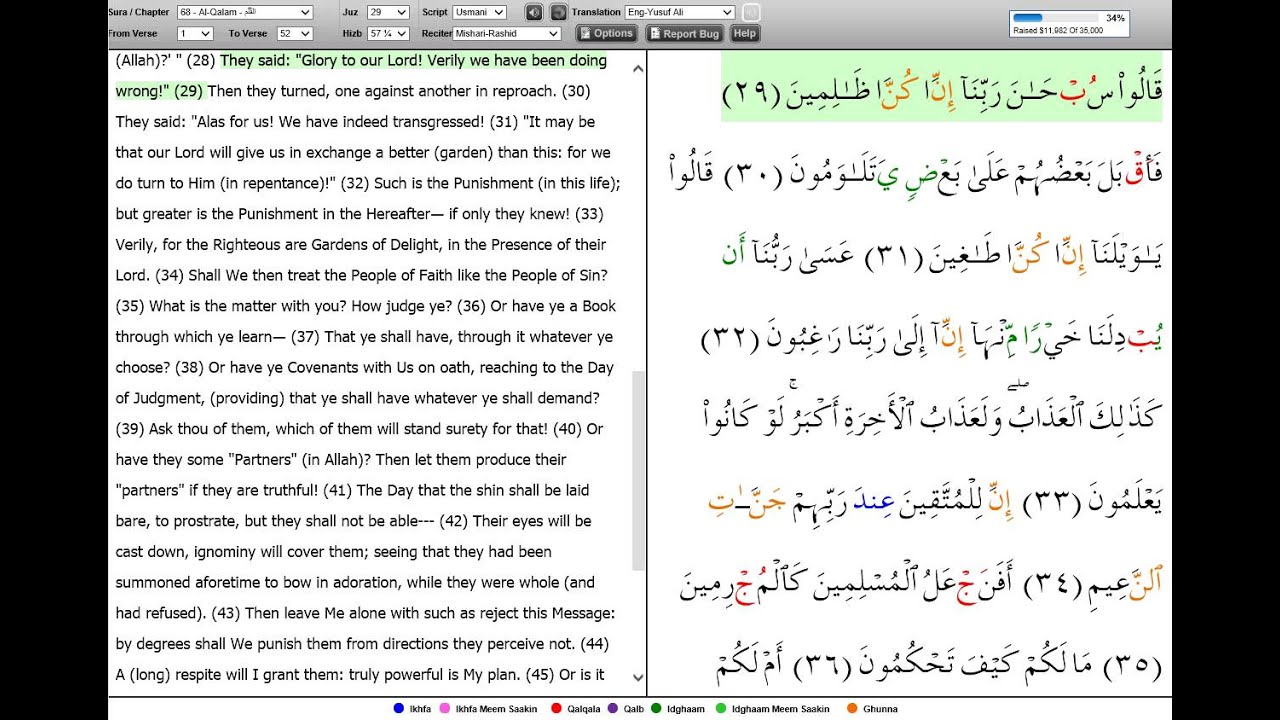The image size is (1280, 720).
Task: Click the Ghunna legend label
Action: click(879, 709)
